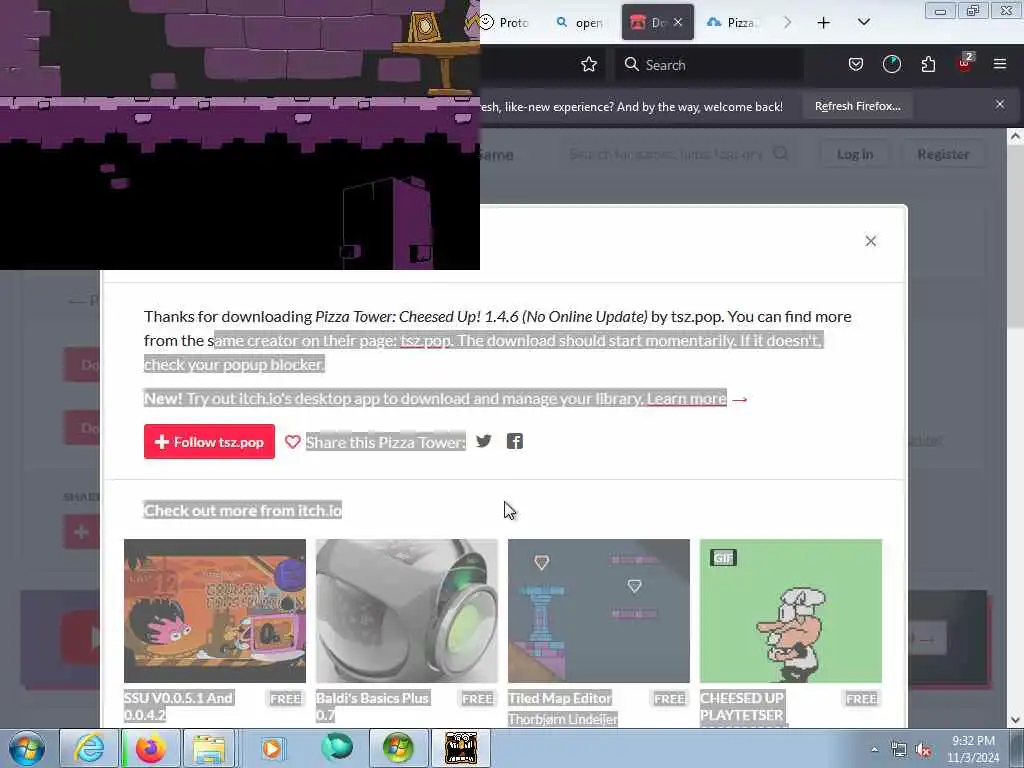1024x768 pixels.
Task: Open the SSU V0.0.5.1 game thumbnail
Action: 215,611
